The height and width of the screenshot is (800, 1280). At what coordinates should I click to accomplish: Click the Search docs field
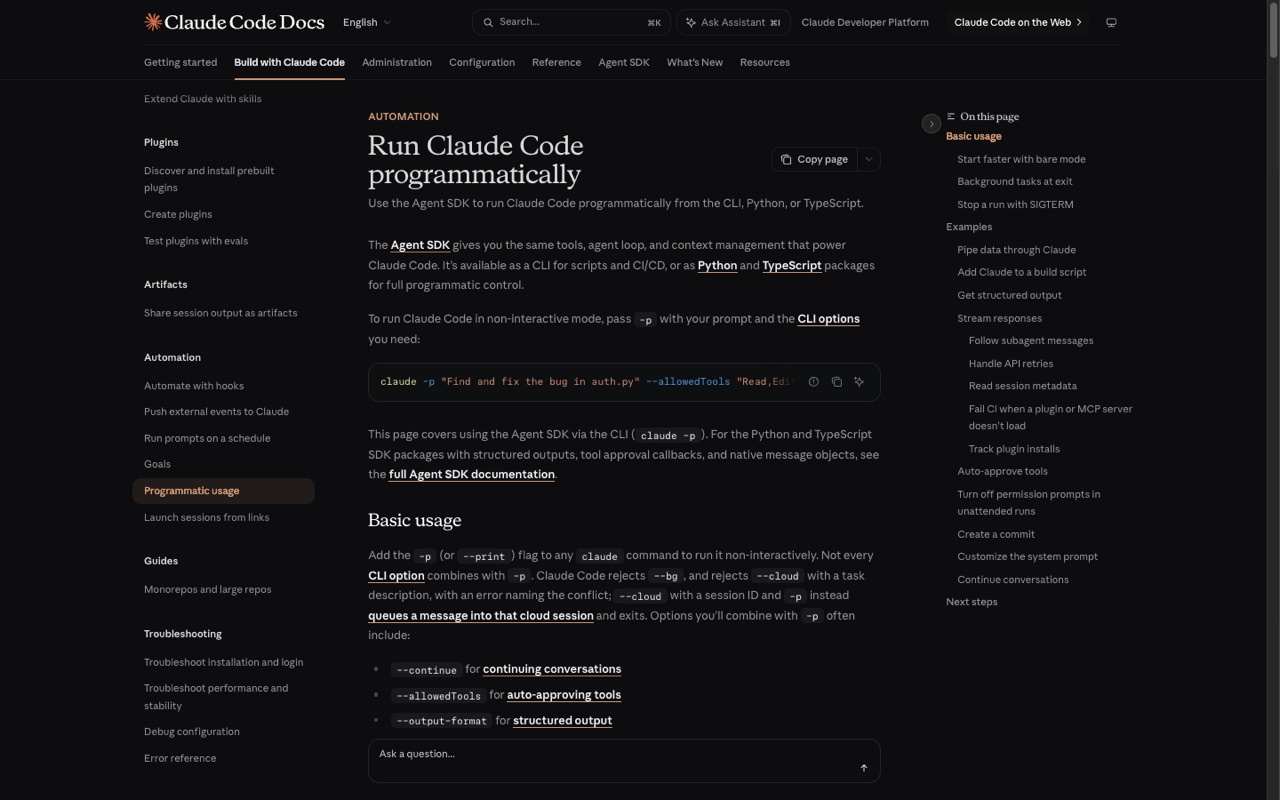coord(571,22)
